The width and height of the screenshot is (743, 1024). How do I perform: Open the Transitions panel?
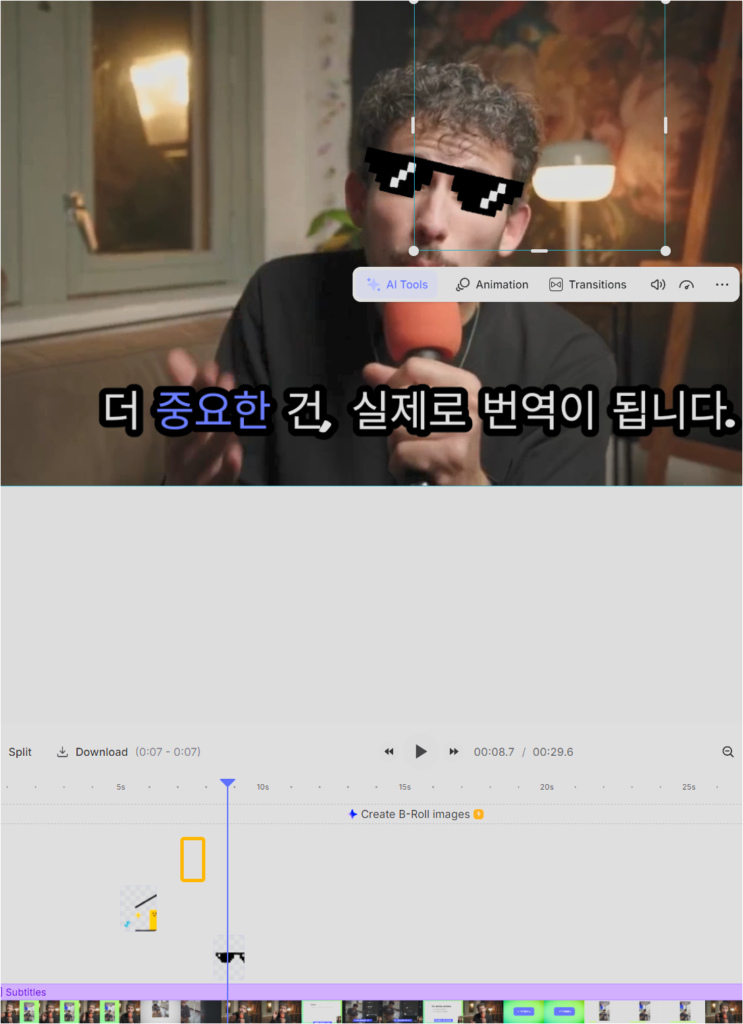[x=587, y=285]
